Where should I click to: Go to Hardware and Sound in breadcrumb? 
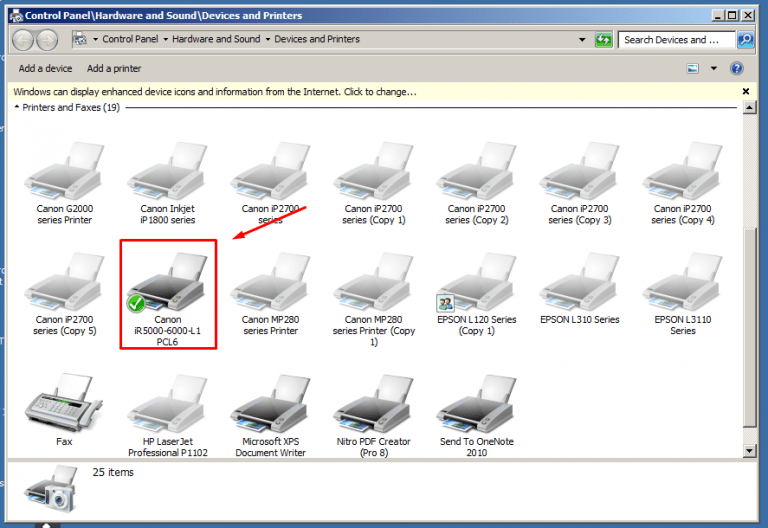[216, 39]
